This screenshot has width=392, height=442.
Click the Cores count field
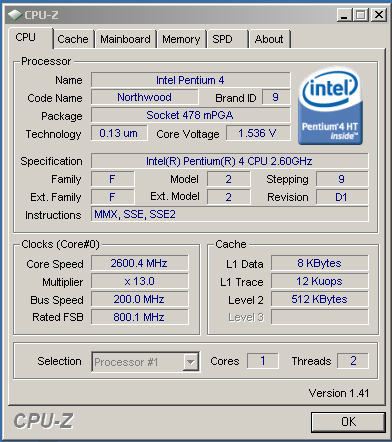(x=263, y=361)
